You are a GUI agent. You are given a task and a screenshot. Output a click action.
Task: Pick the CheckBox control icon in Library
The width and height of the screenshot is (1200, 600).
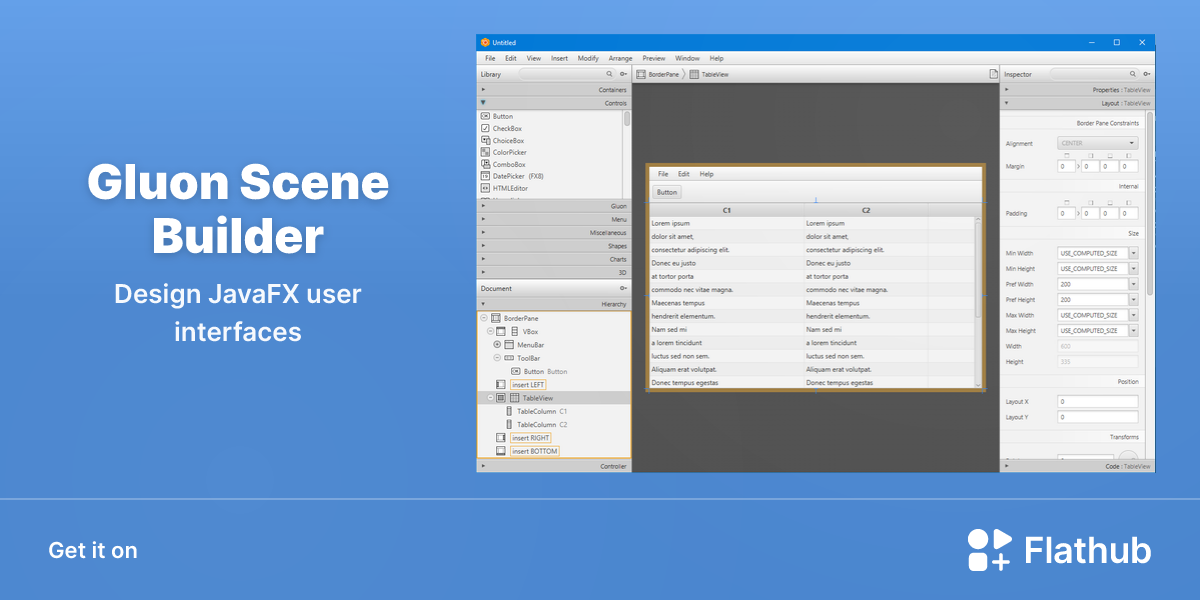pos(485,128)
